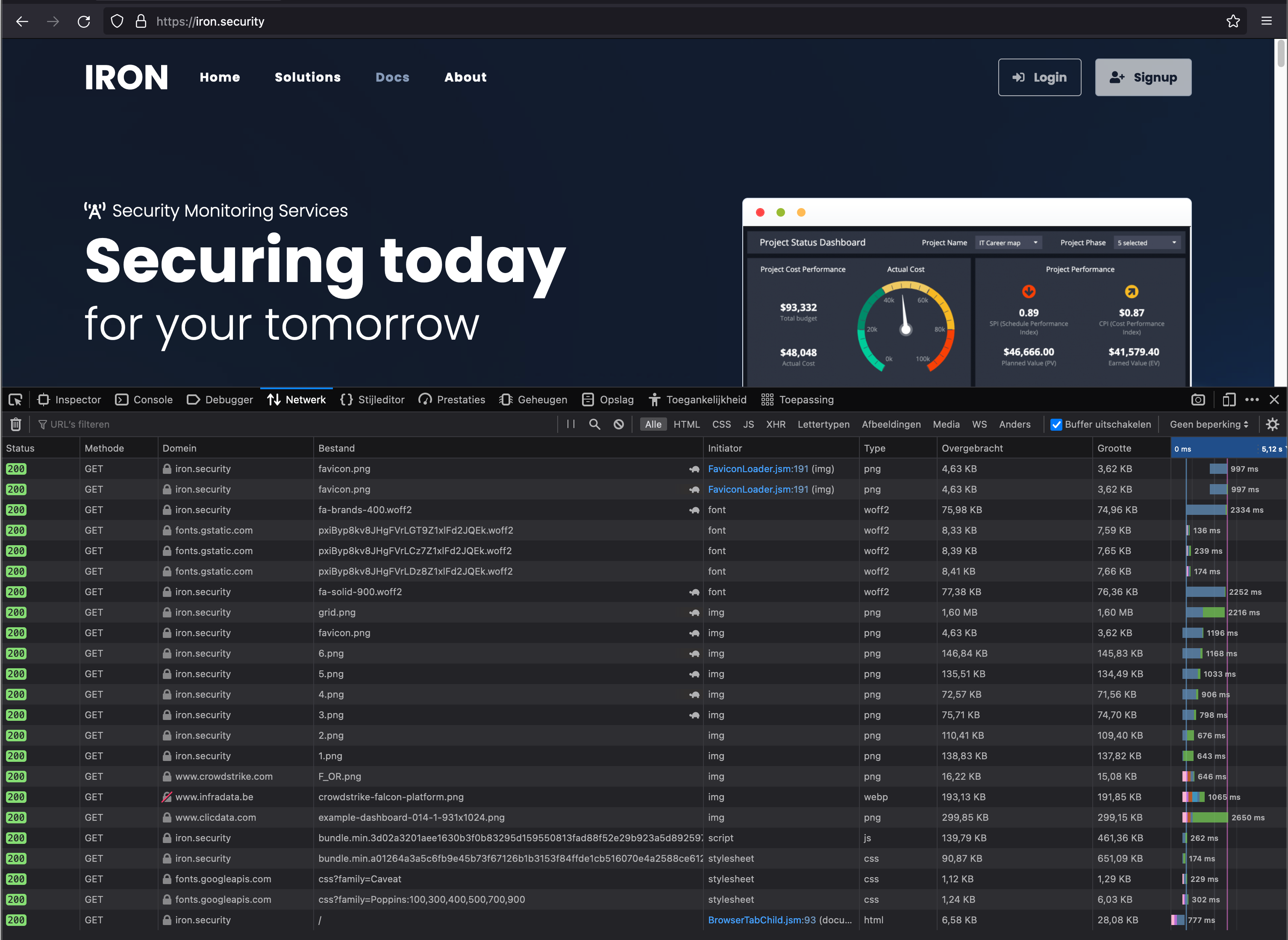Open the Geen beperking throttling dropdown
This screenshot has height=940, width=1288.
1209,424
